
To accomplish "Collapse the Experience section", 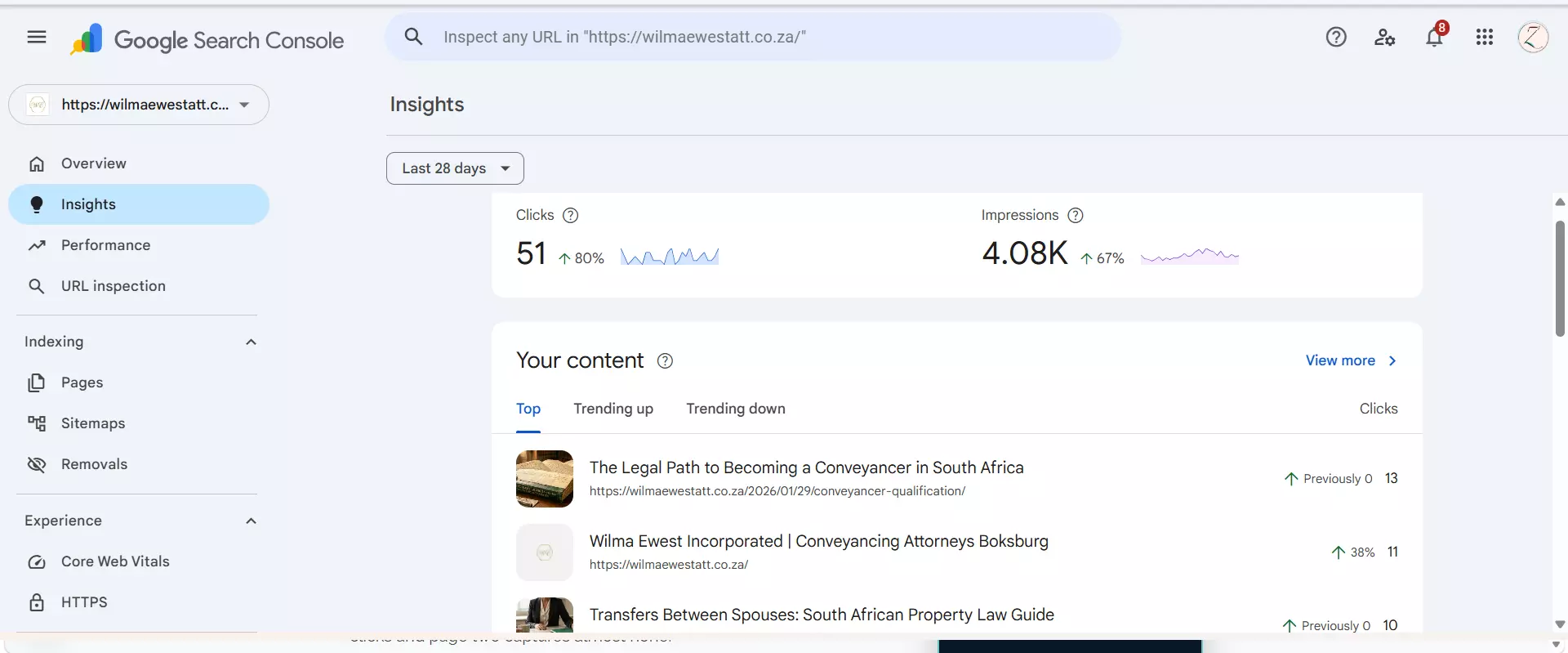I will (251, 521).
